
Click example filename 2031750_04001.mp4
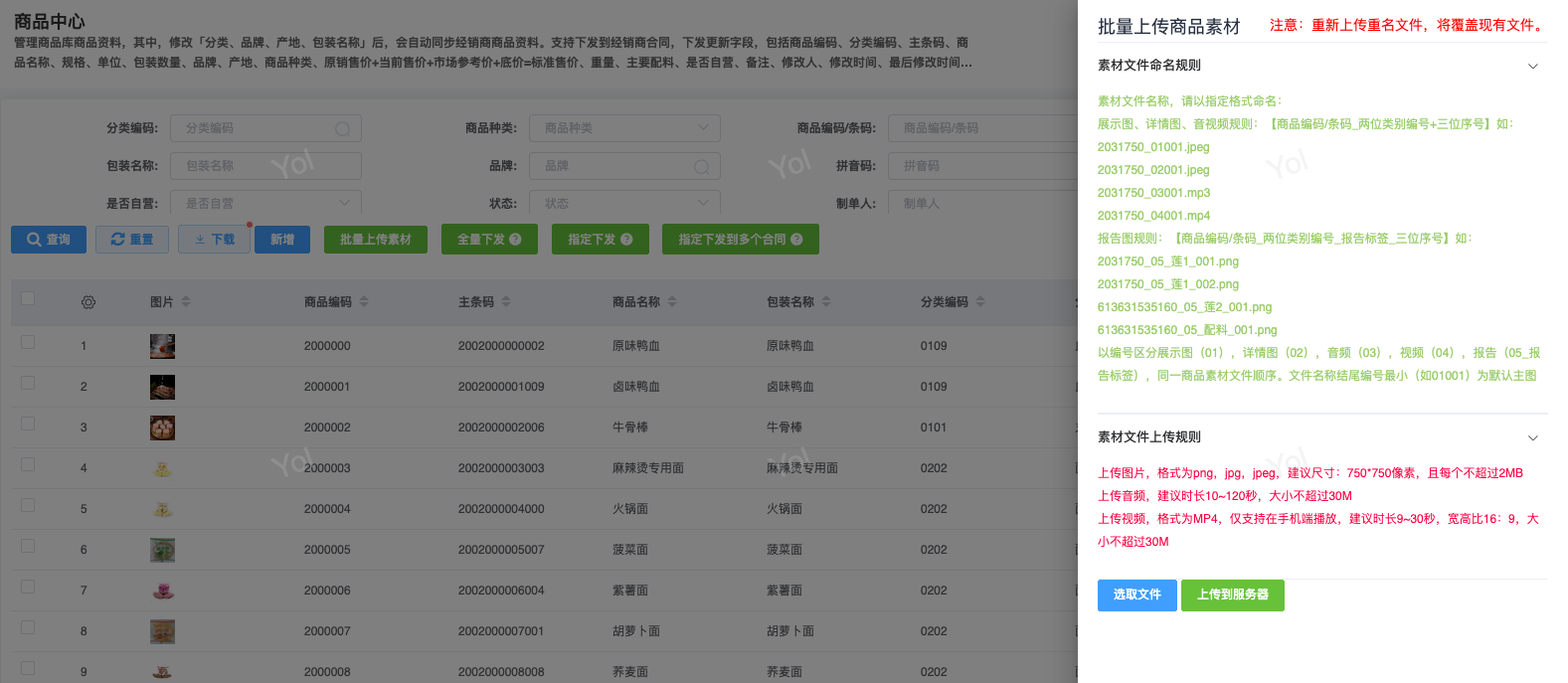(1153, 216)
